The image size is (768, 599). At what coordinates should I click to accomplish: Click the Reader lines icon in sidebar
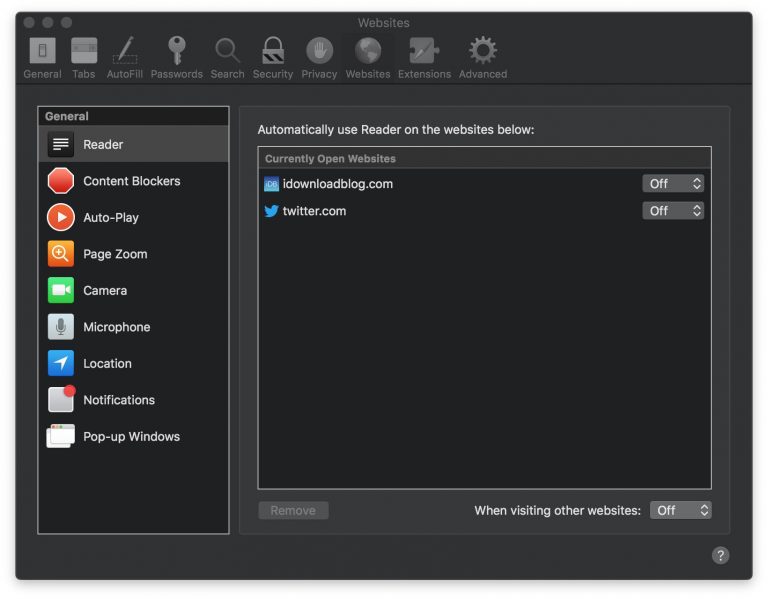click(x=61, y=144)
